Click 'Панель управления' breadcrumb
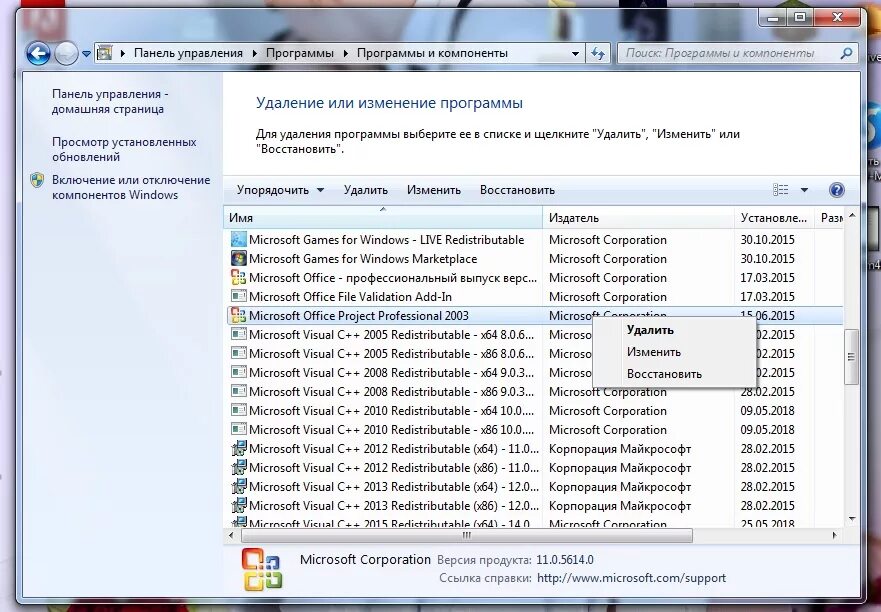Viewport: 881px width, 612px height. click(188, 53)
